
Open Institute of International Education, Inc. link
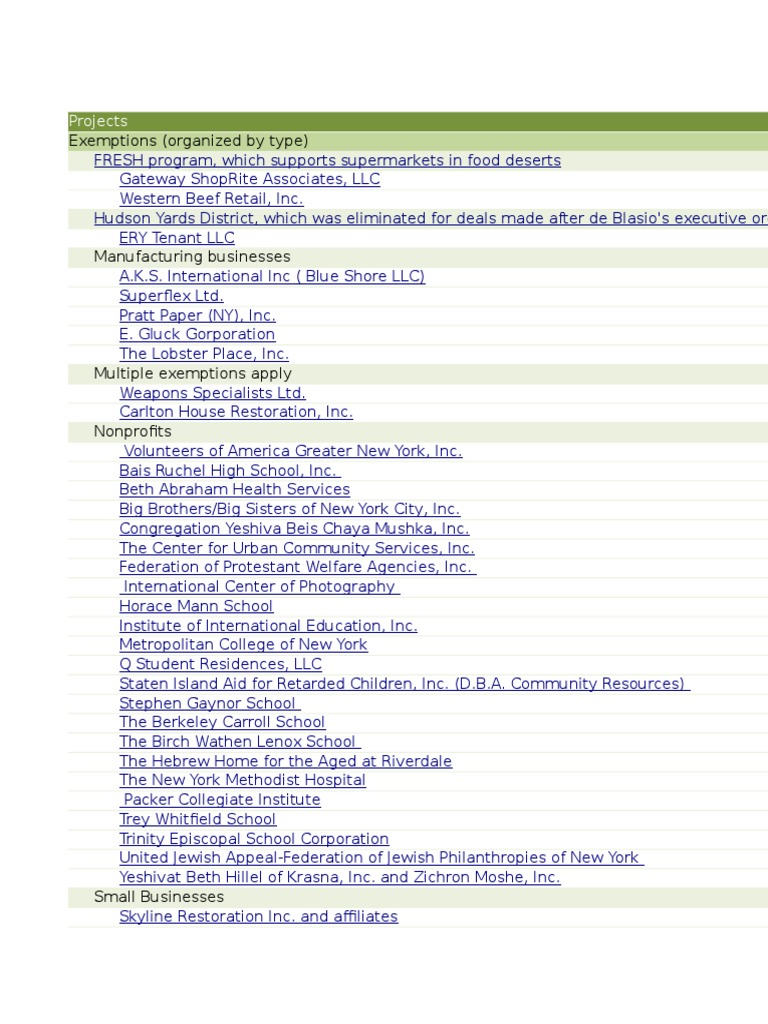[268, 627]
